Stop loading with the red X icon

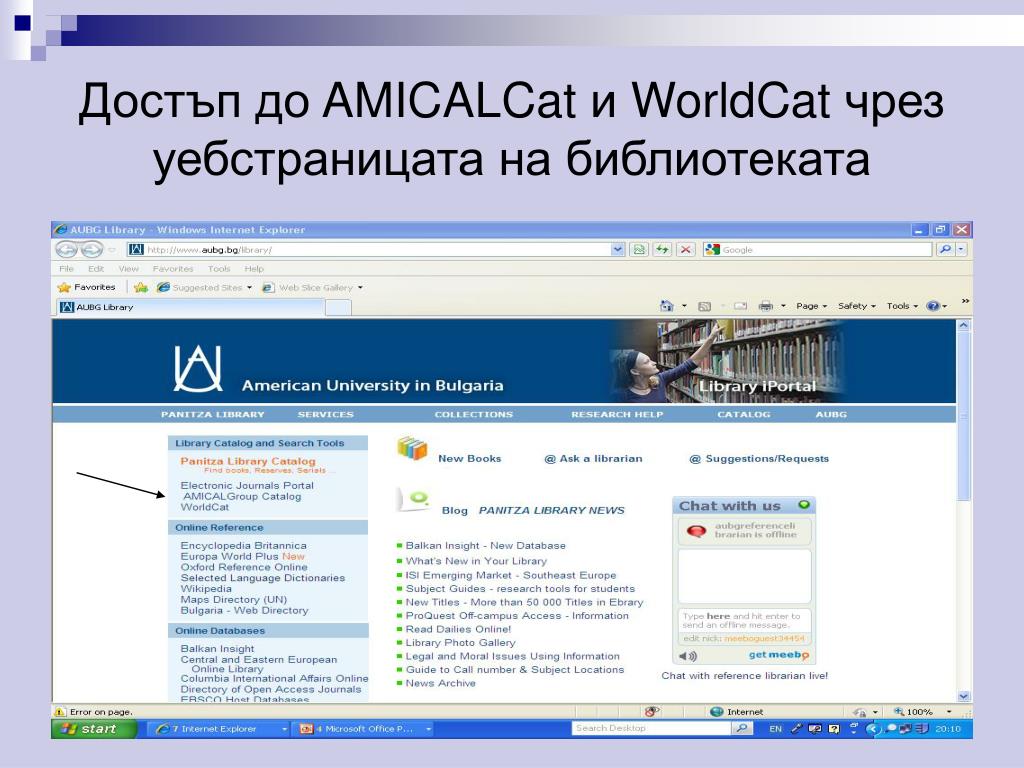[x=686, y=249]
